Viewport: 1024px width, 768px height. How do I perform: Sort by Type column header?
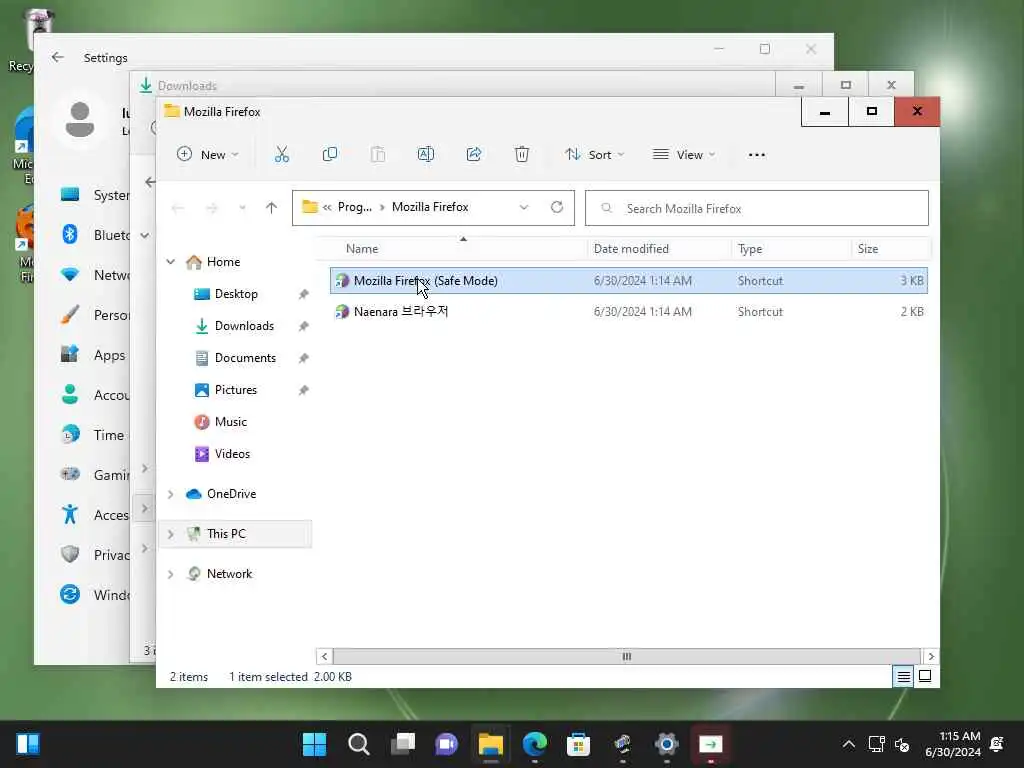[x=791, y=249]
